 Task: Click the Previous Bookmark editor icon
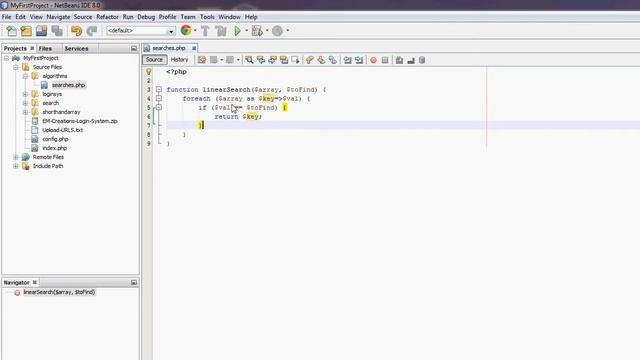(x=309, y=60)
